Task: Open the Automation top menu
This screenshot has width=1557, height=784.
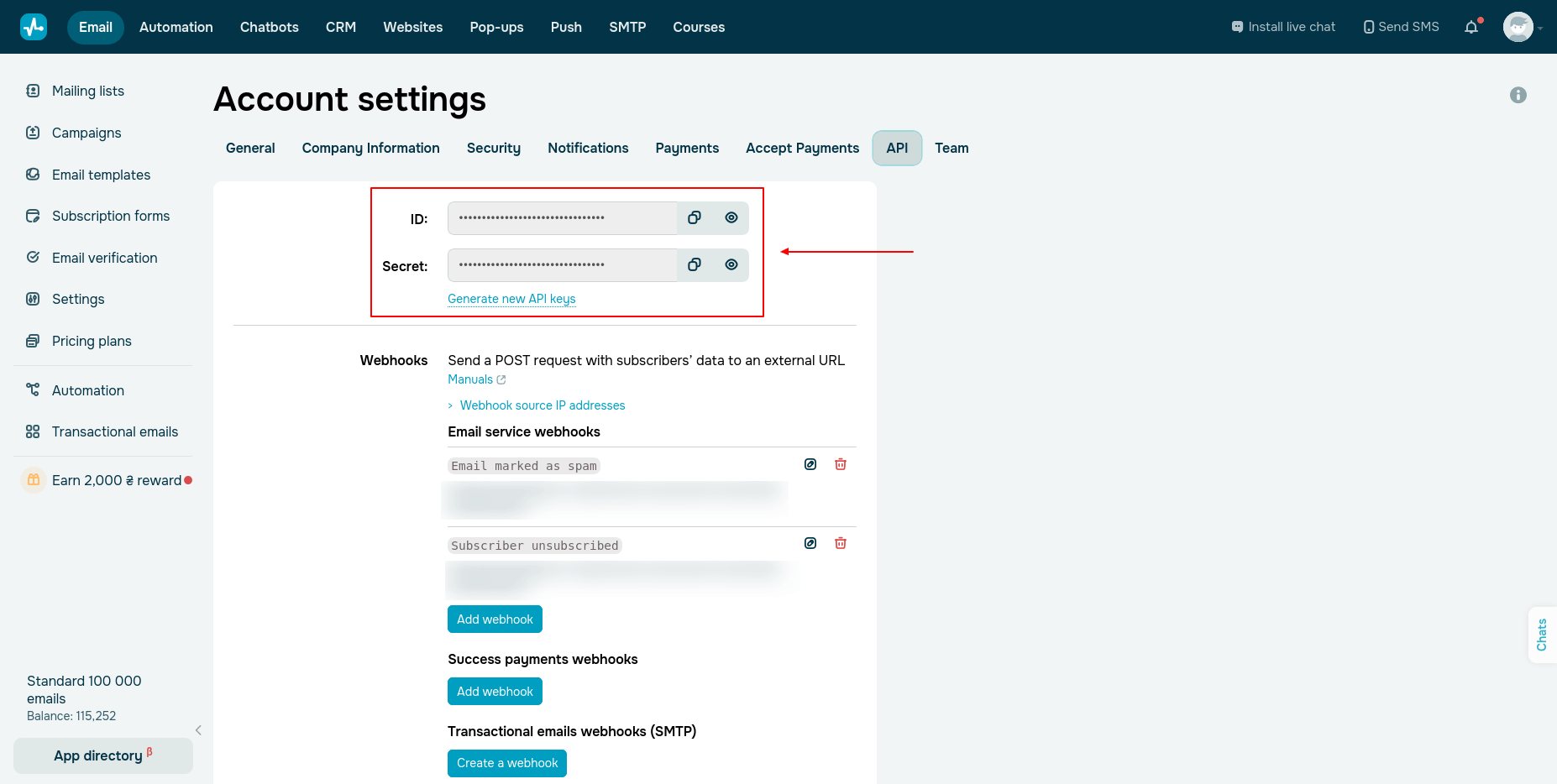Action: [176, 27]
